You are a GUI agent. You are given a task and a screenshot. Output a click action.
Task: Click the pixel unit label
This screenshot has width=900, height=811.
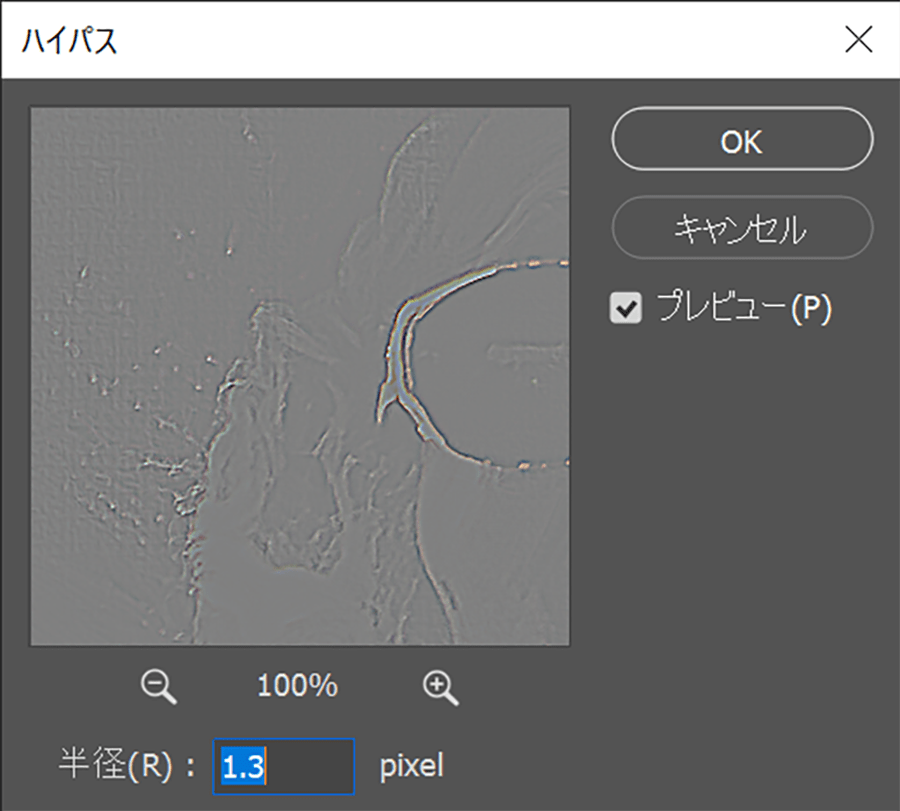pyautogui.click(x=412, y=766)
